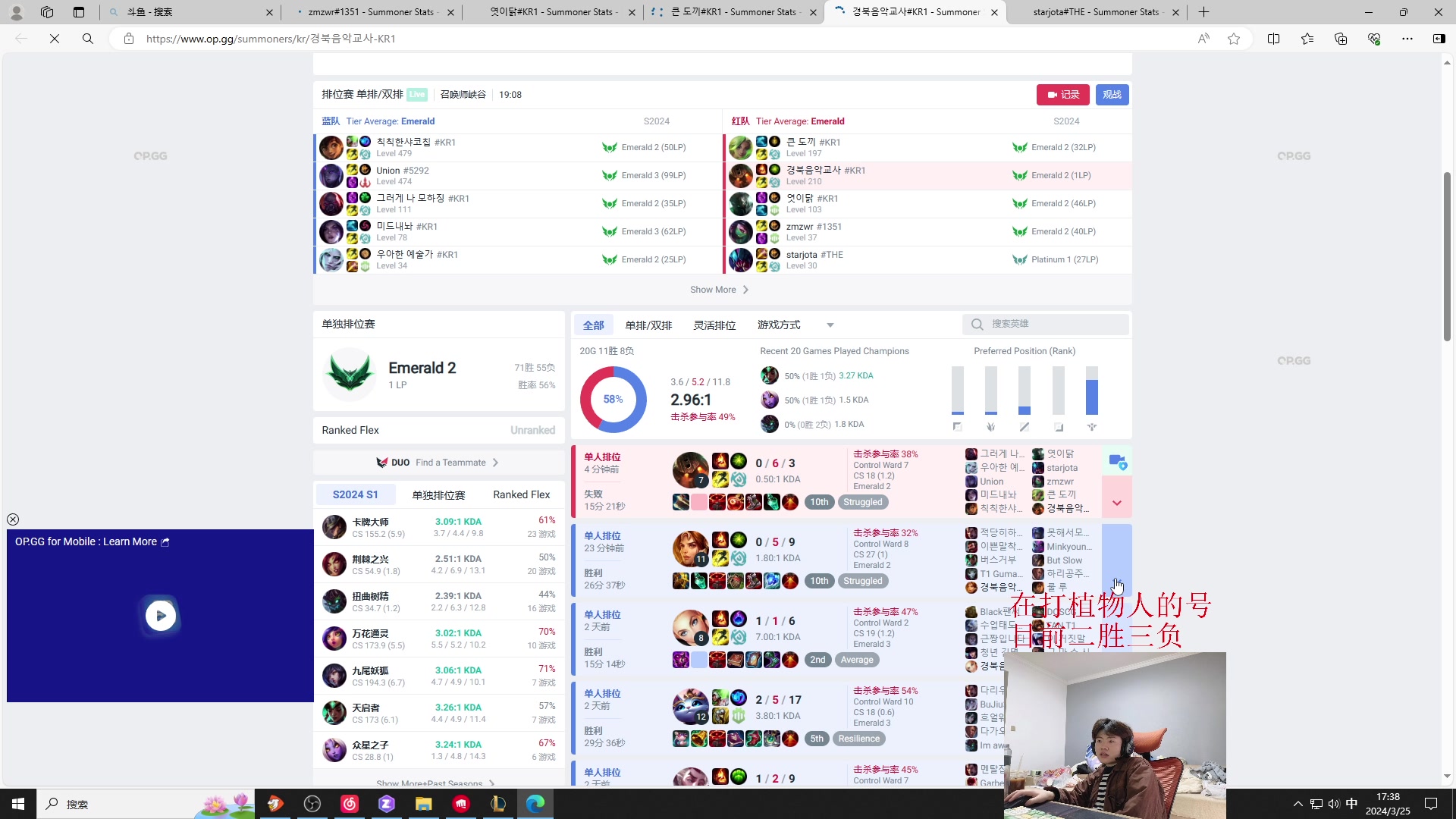
Task: Open summoner starjota #THE in red team
Action: (x=814, y=255)
